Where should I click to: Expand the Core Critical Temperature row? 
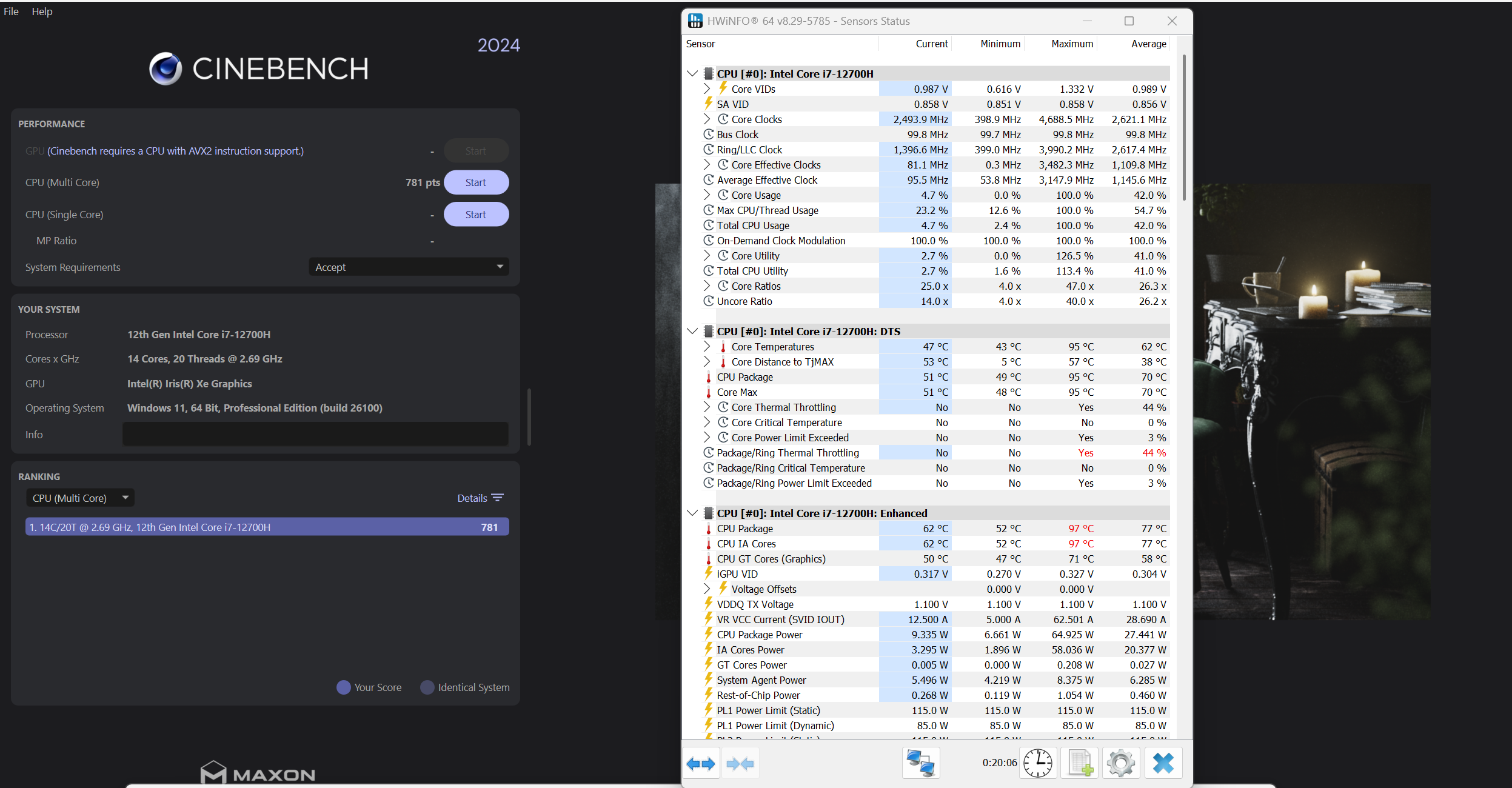pyautogui.click(x=707, y=422)
